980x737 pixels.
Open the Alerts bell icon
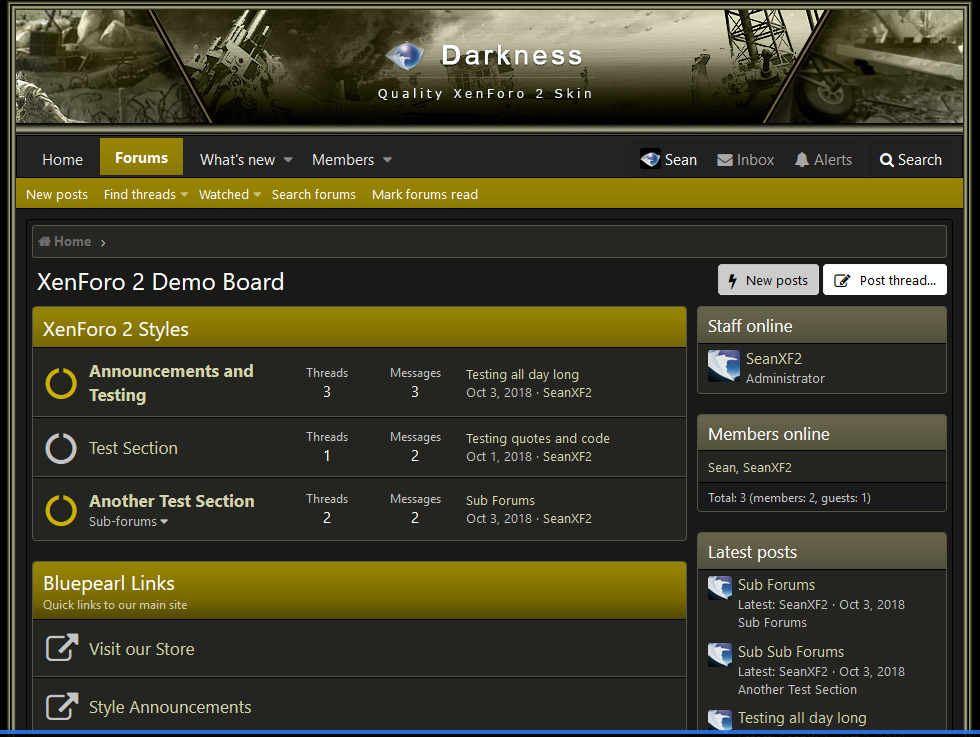[x=802, y=160]
